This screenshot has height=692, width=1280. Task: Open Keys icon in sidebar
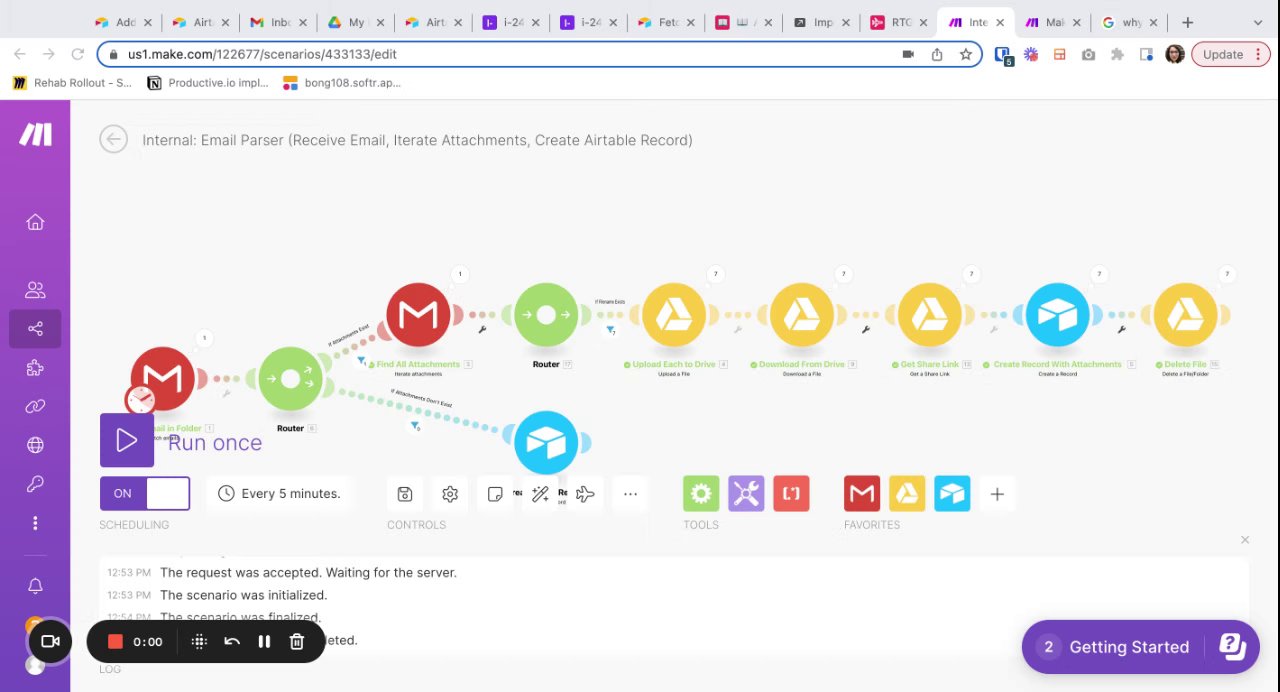click(35, 484)
